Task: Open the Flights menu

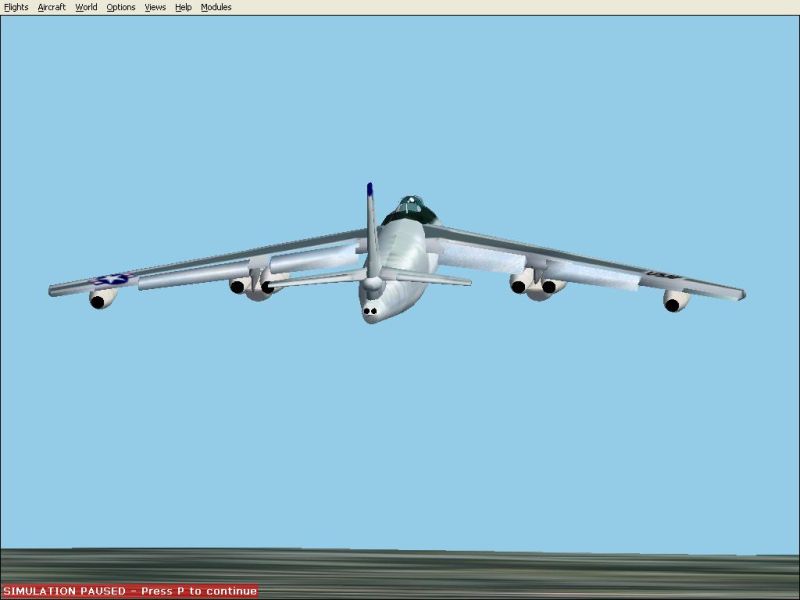Action: (16, 7)
